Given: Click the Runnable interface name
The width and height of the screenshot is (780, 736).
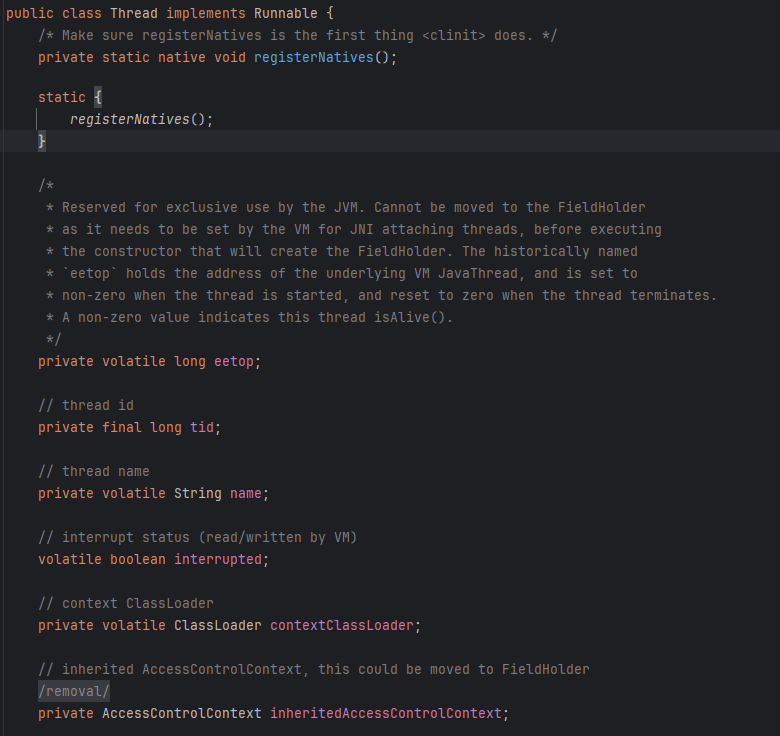Looking at the screenshot, I should [x=286, y=13].
